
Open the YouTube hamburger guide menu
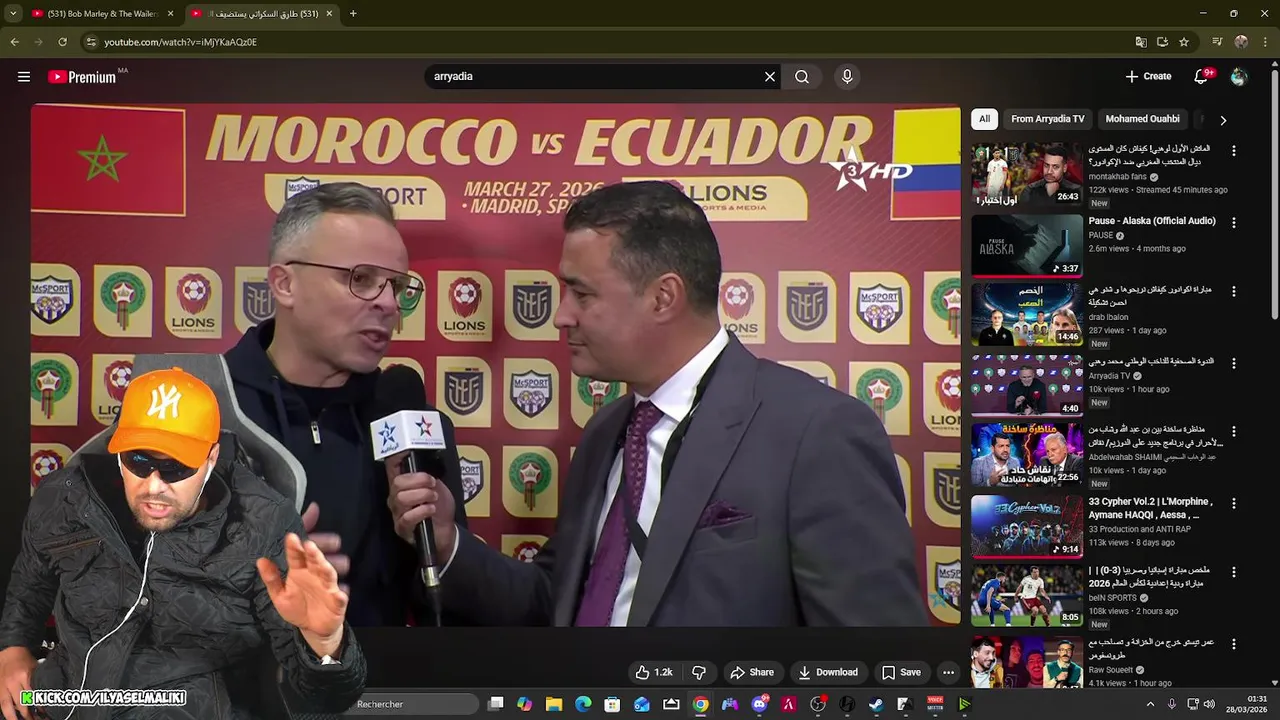click(x=24, y=77)
